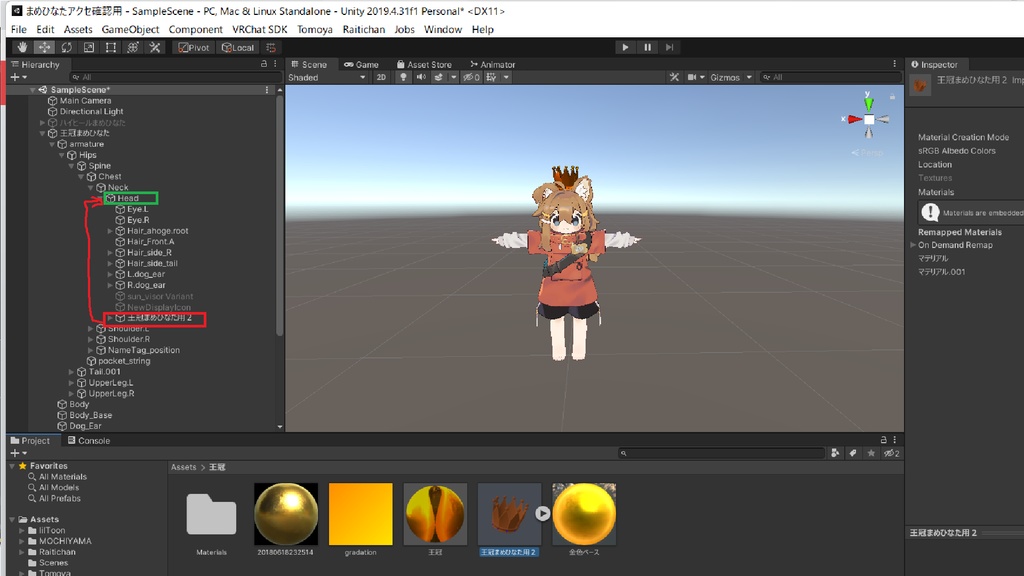Image resolution: width=1024 pixels, height=576 pixels.
Task: Toggle hidden objects visibility counter
Action: pos(471,77)
